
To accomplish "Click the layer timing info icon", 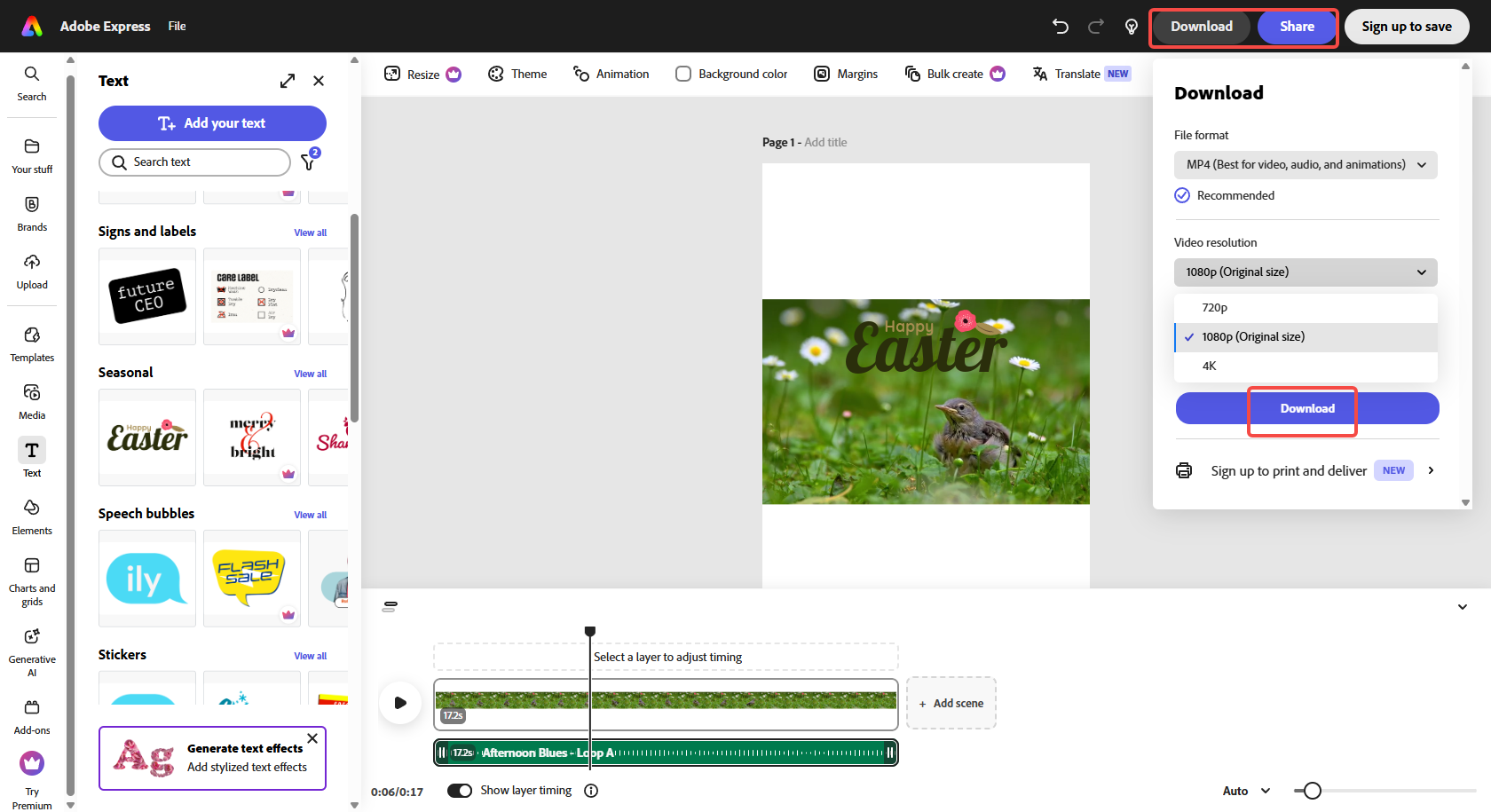I will point(591,791).
